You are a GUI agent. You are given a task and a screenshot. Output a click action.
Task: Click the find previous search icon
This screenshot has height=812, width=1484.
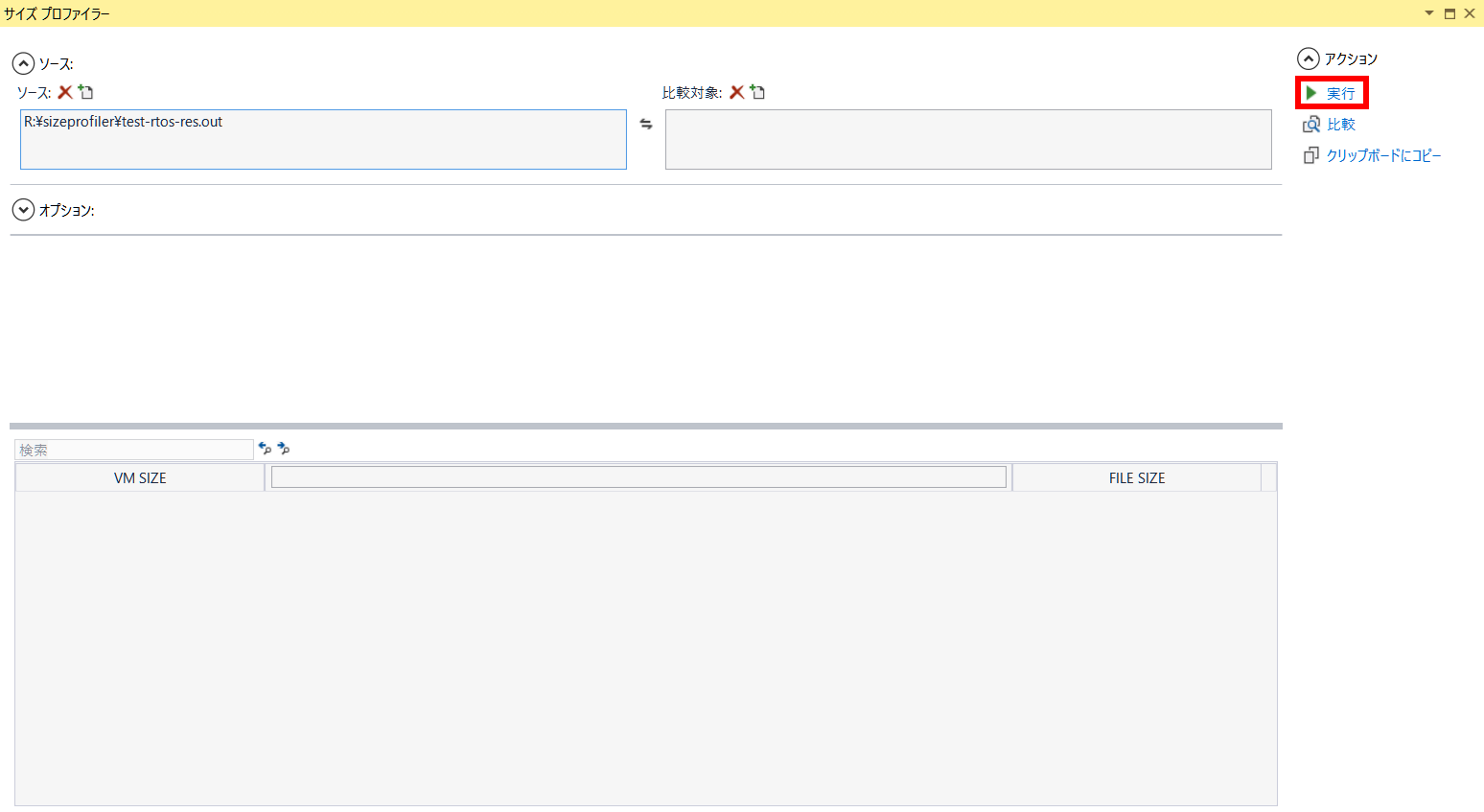(x=265, y=449)
